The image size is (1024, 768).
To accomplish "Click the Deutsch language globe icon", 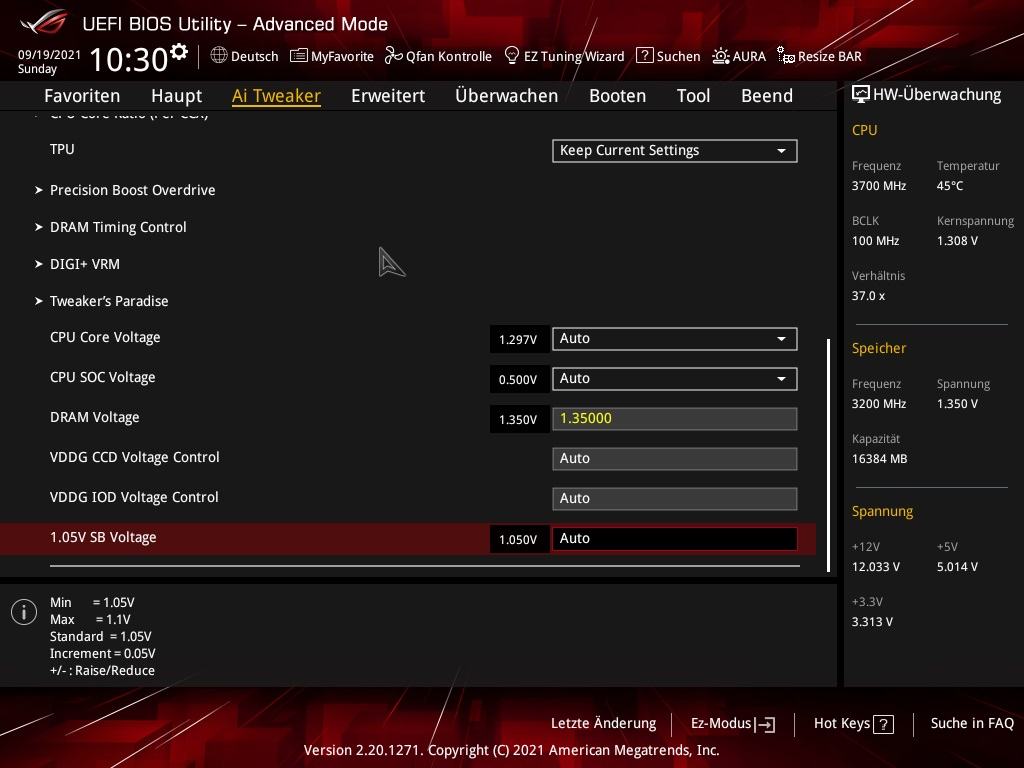I will [x=219, y=56].
